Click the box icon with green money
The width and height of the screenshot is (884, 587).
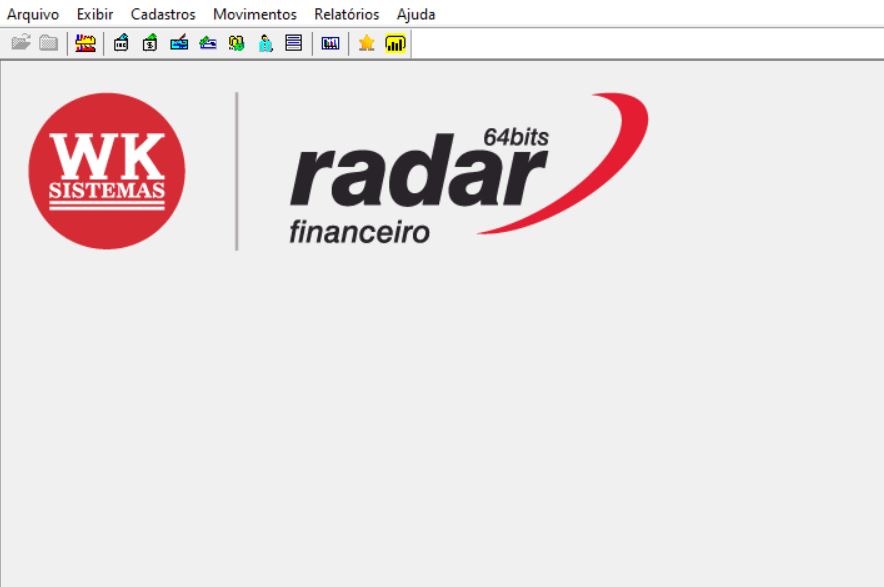click(x=150, y=43)
